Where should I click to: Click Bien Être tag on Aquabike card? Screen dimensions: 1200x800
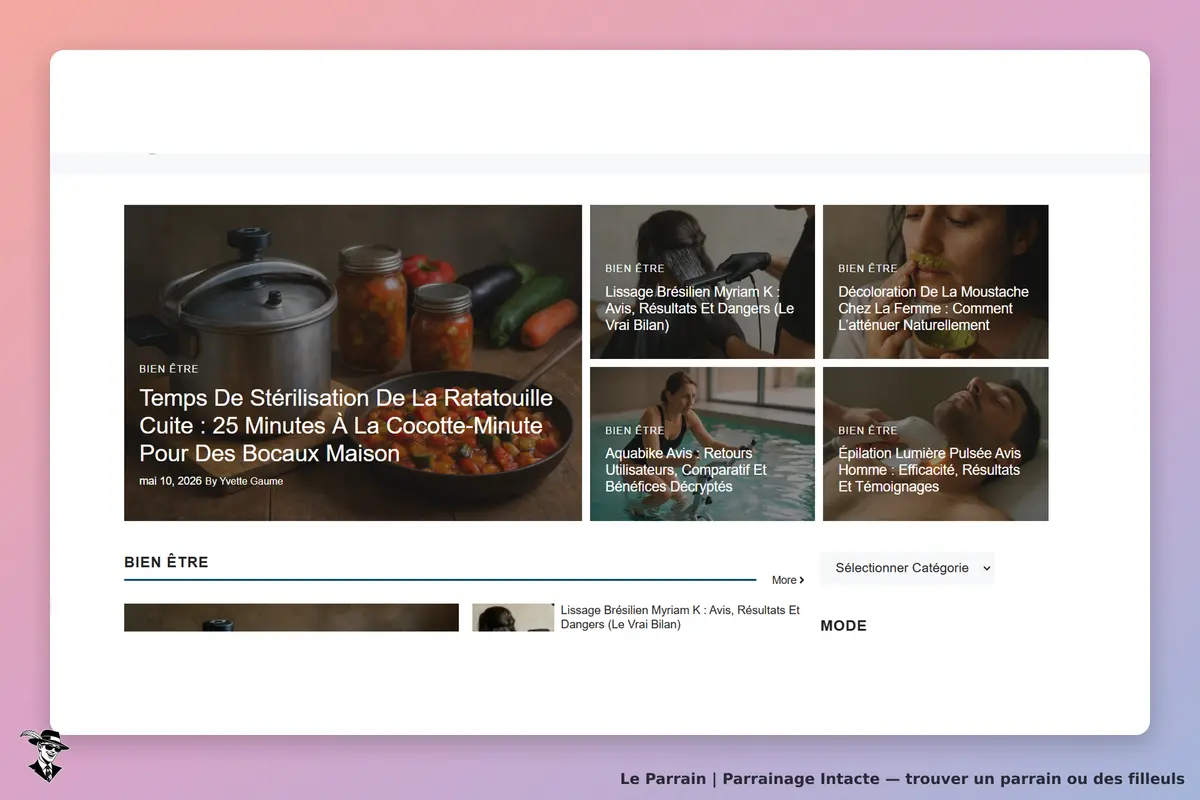[634, 430]
